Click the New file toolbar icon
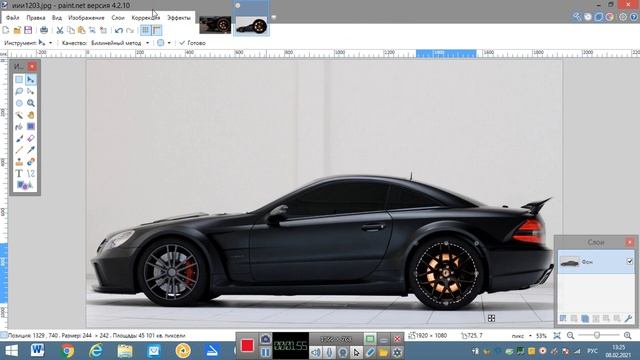 [x=6, y=30]
